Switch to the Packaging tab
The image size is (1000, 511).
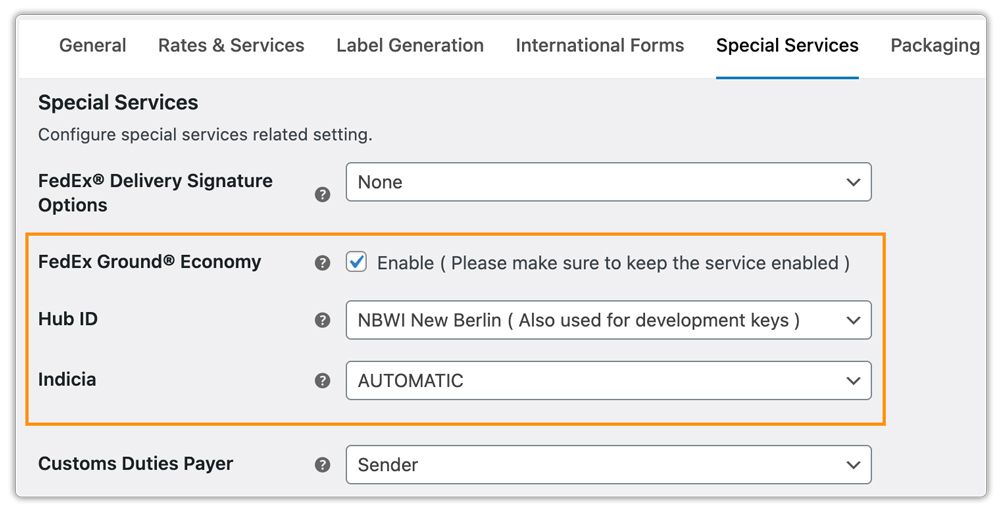(934, 46)
